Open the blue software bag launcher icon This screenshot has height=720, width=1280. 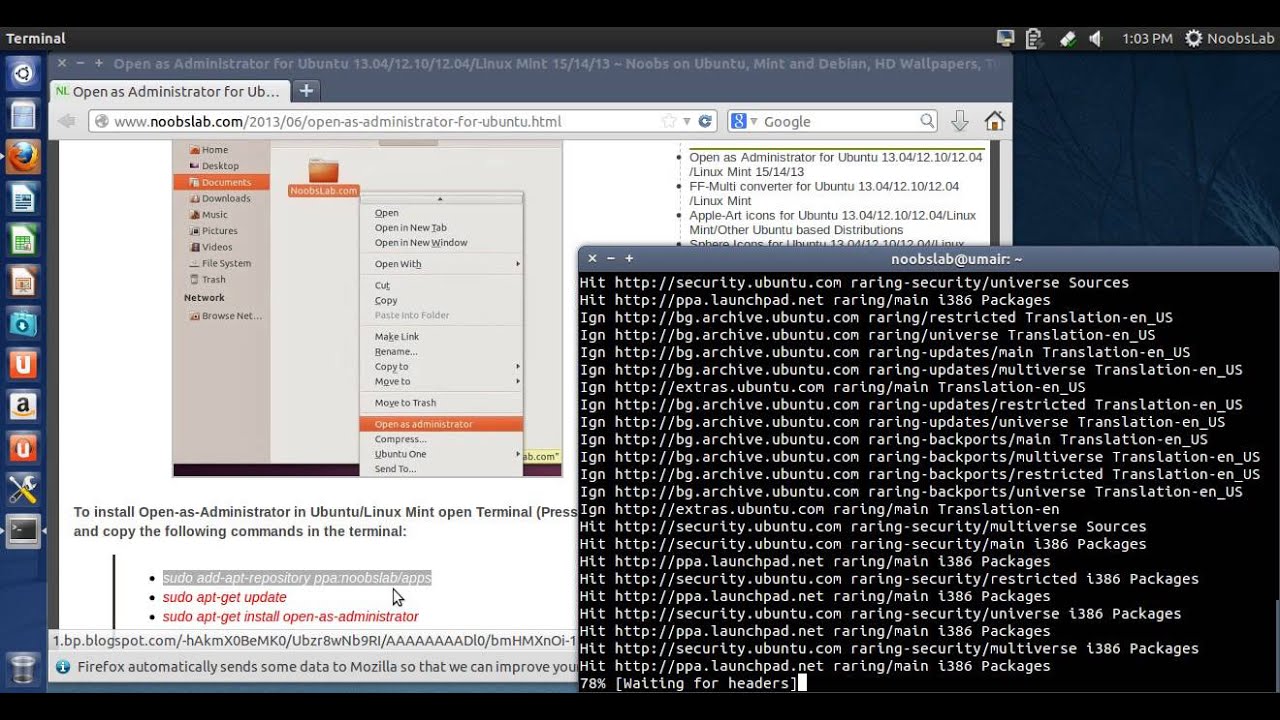point(23,323)
